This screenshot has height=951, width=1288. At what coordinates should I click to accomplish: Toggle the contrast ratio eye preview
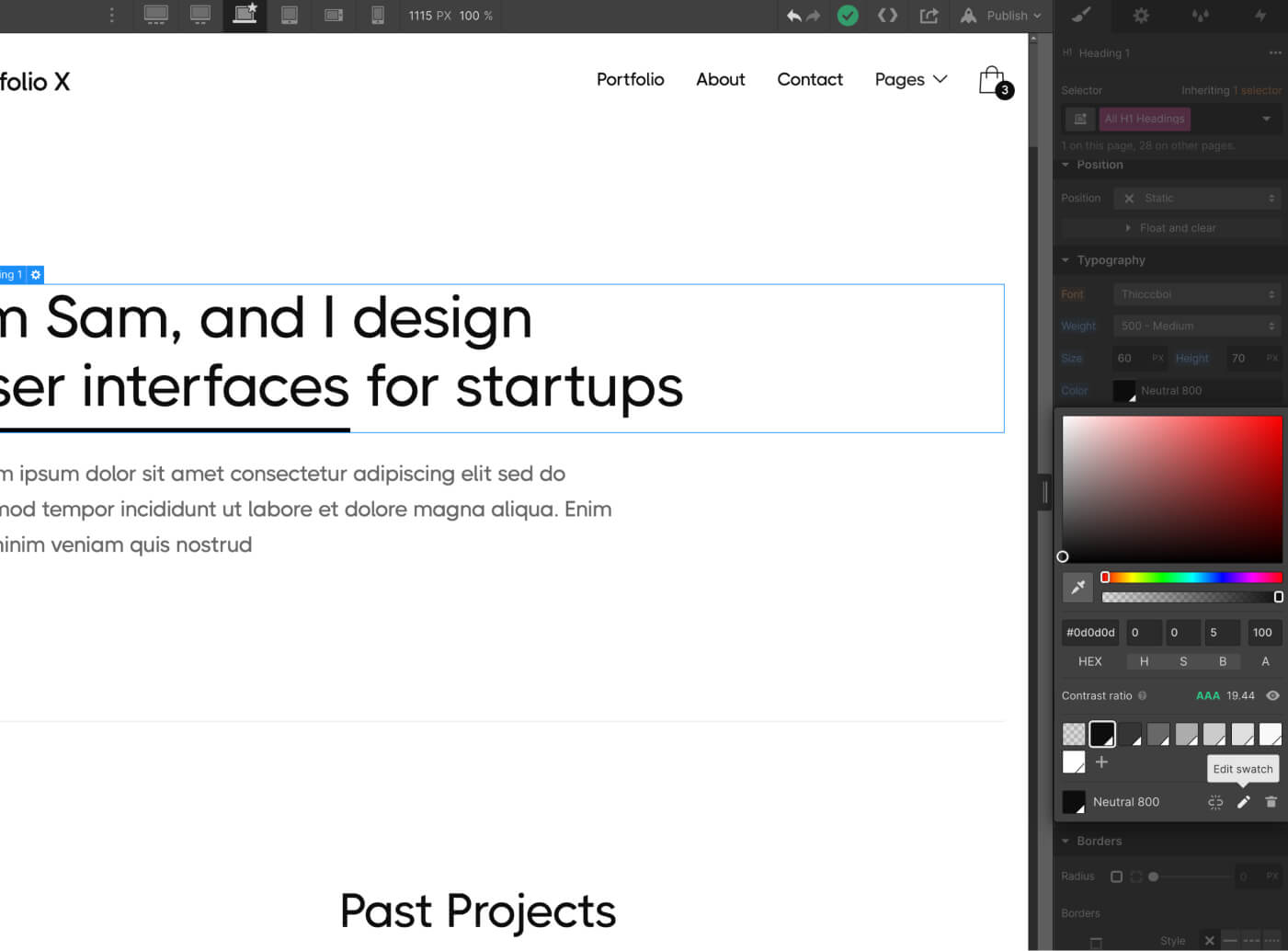1272,696
